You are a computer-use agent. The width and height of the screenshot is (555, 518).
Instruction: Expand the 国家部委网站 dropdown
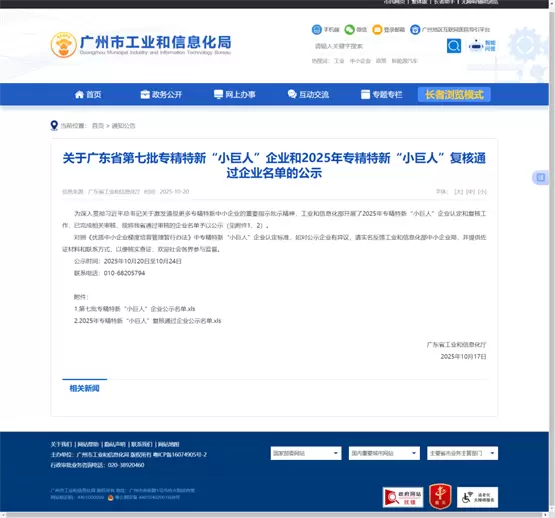306,453
